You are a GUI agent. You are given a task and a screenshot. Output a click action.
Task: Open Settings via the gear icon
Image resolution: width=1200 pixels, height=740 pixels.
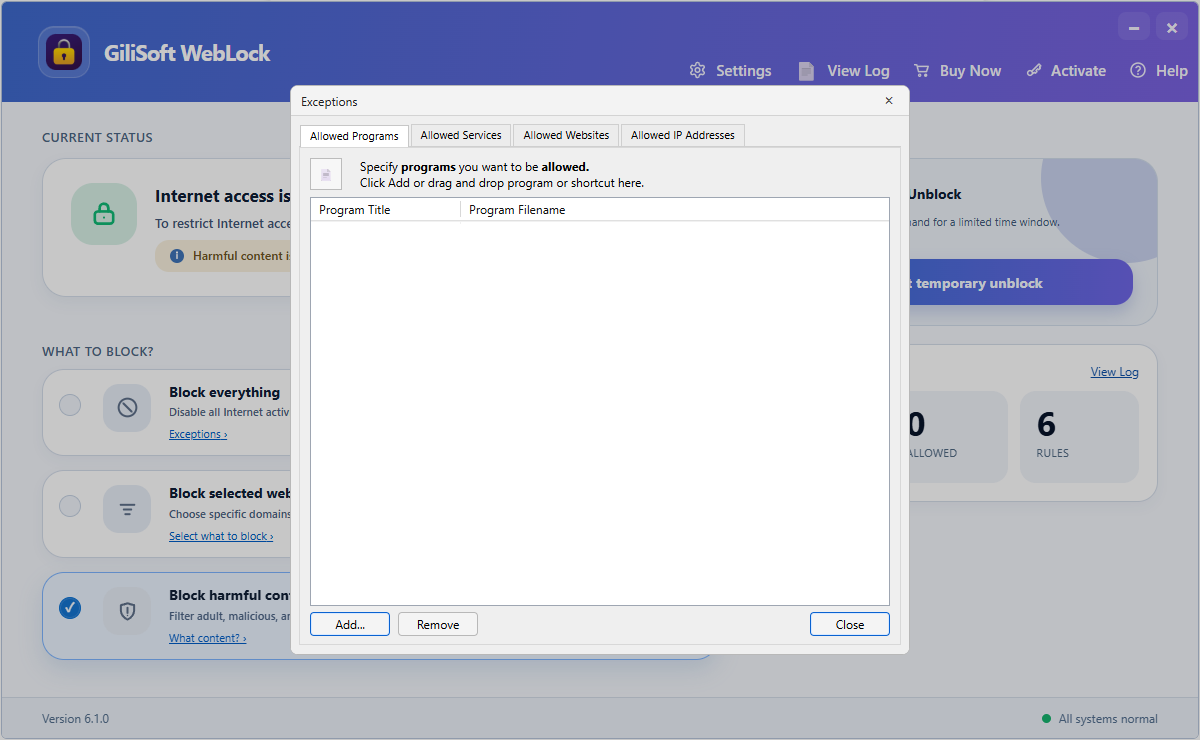pyautogui.click(x=697, y=70)
